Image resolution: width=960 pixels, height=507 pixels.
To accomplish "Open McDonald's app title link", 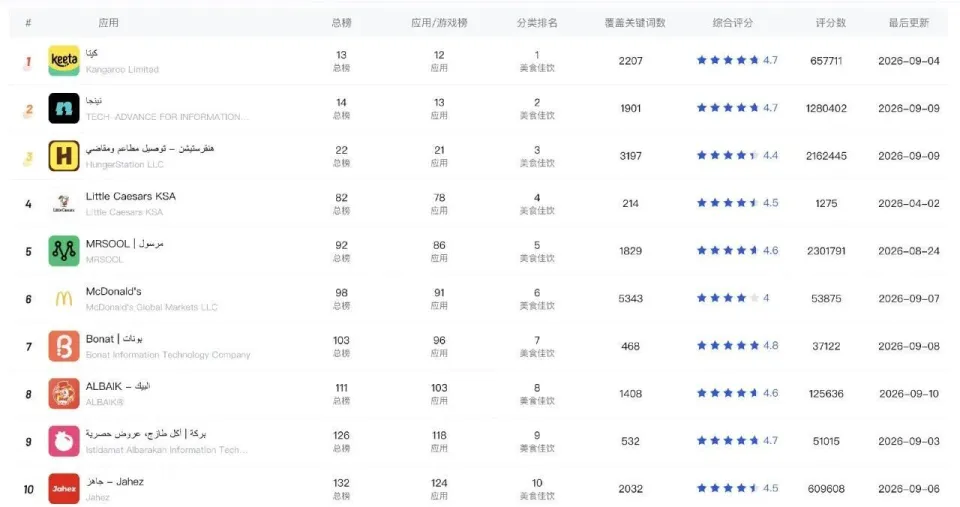I will [x=113, y=291].
